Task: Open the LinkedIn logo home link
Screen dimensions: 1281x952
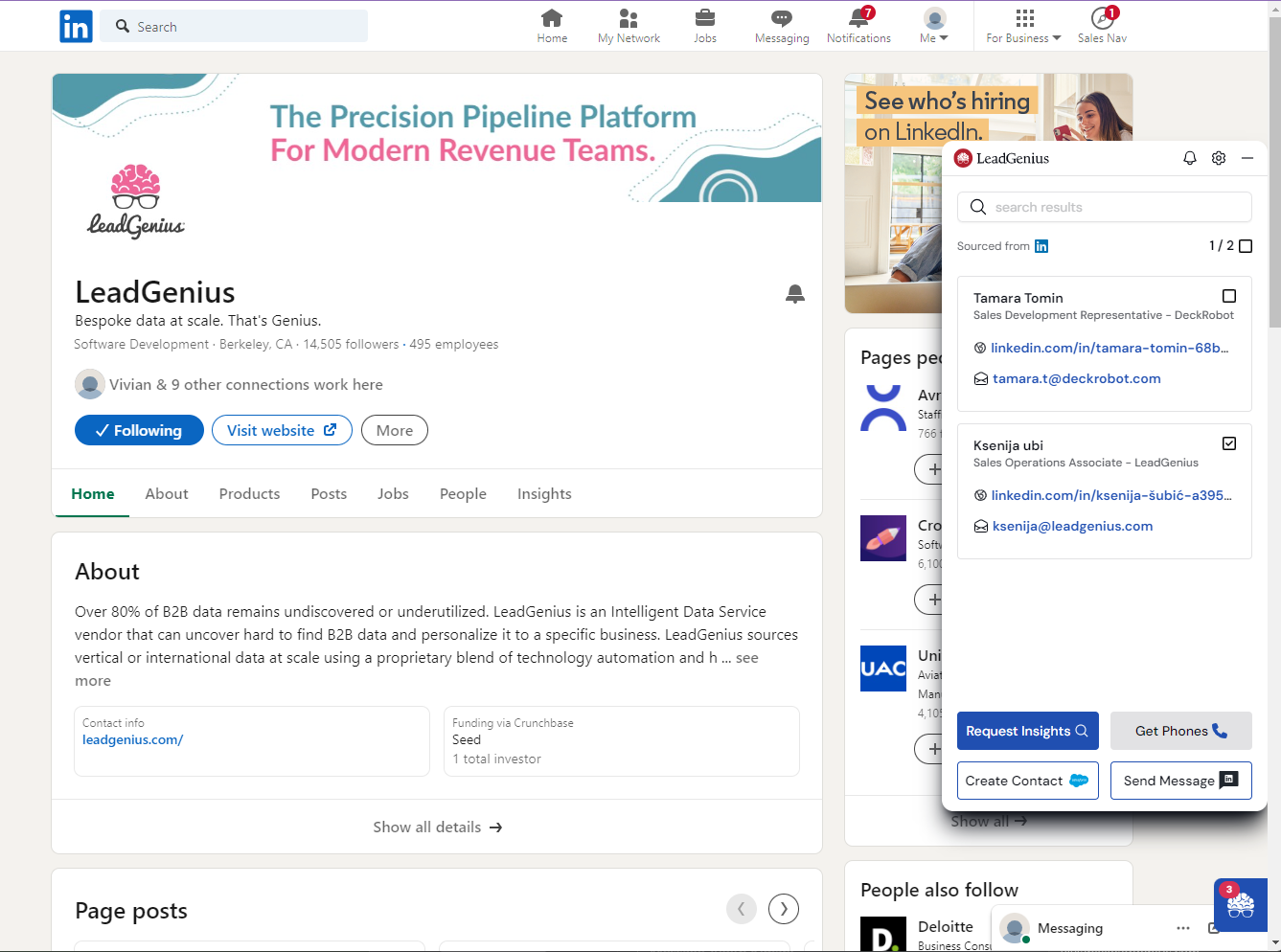Action: coord(76,26)
